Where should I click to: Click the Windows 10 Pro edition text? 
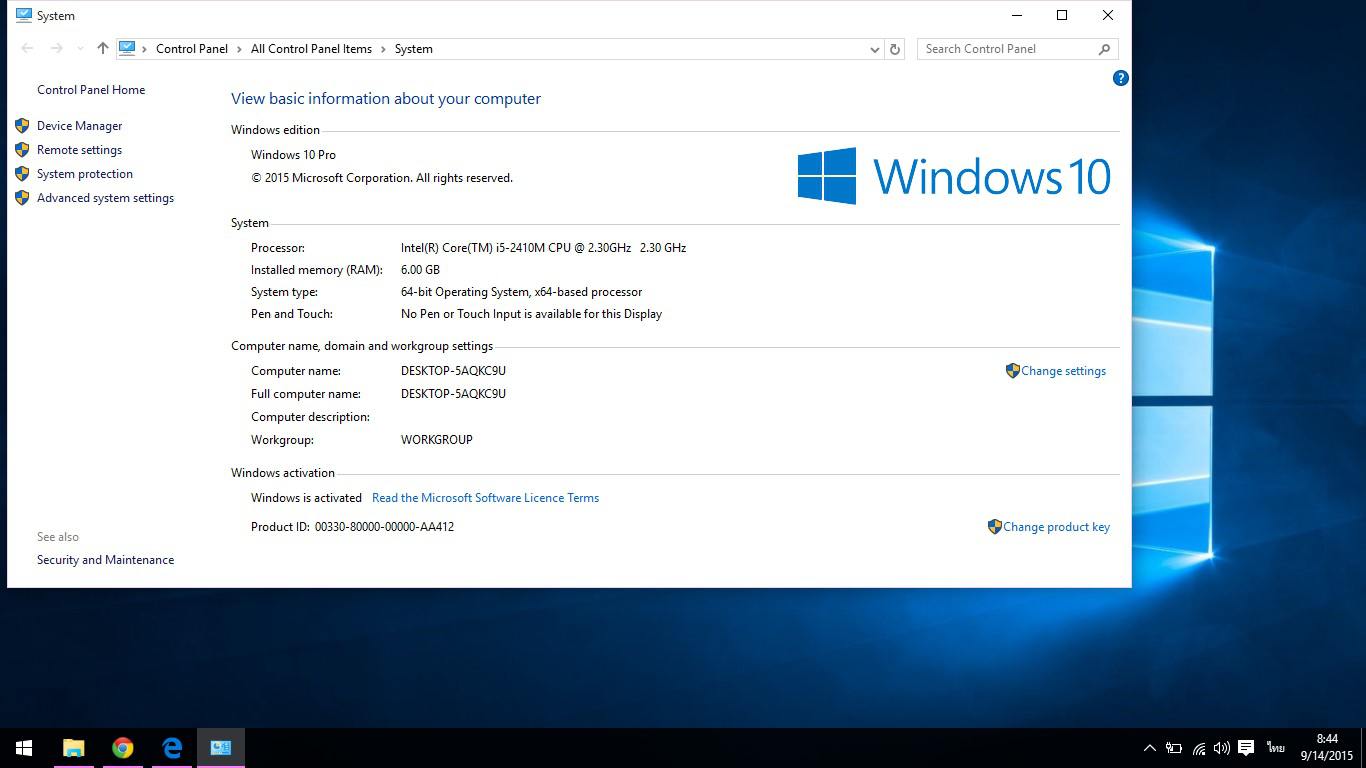293,155
